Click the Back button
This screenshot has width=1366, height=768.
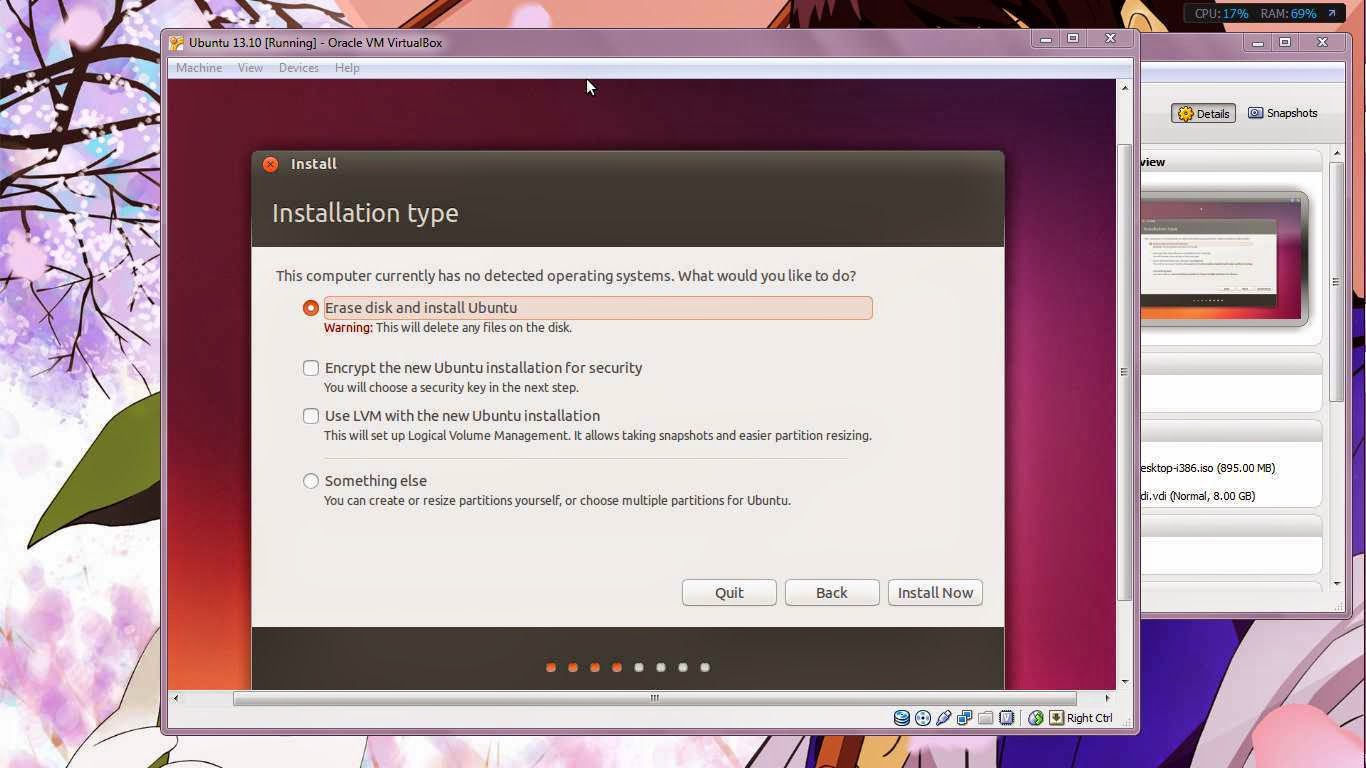832,593
